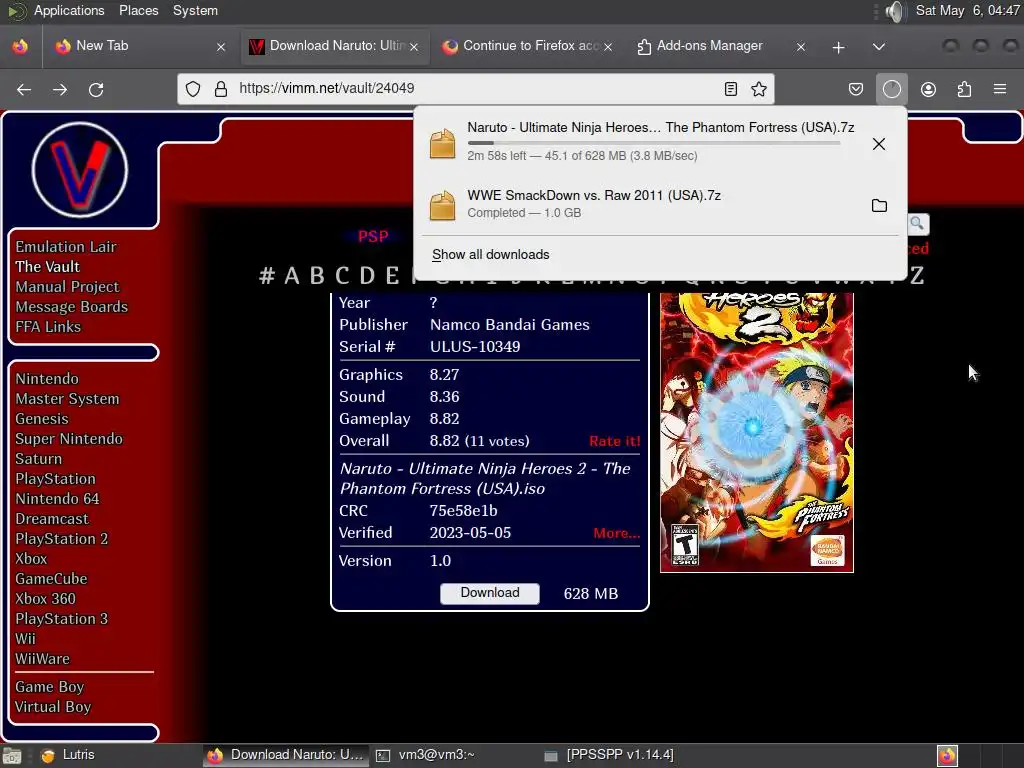
Task: Open FFA Links
Action: tap(48, 327)
